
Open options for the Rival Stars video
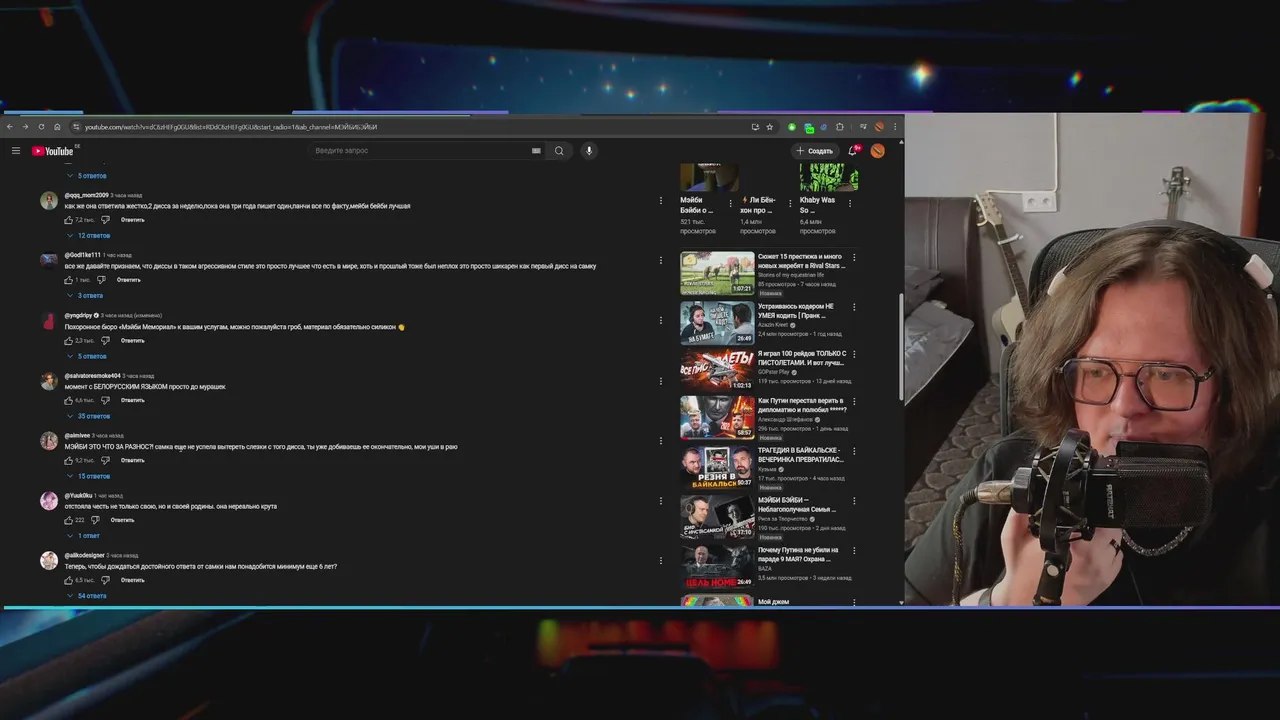point(853,257)
